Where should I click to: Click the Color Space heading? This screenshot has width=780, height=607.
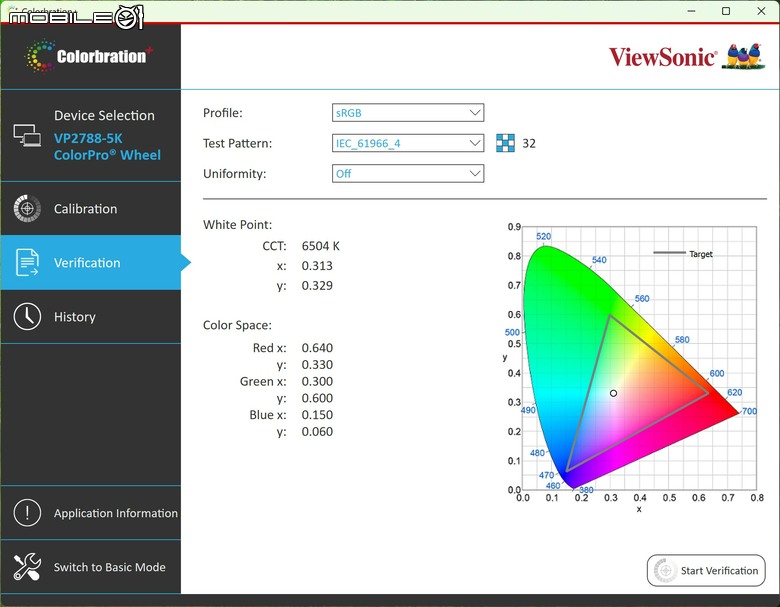[x=237, y=325]
